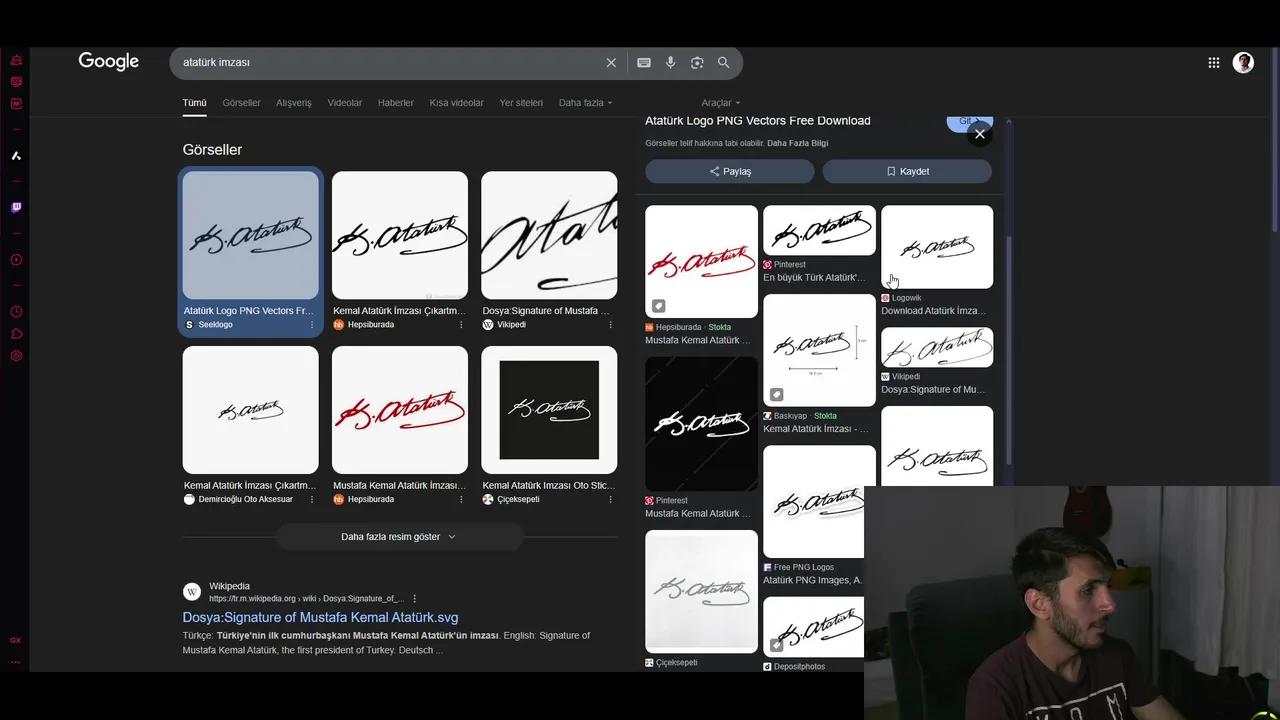
Task: Open the Aria AI sidebar icon
Action: coord(16,156)
